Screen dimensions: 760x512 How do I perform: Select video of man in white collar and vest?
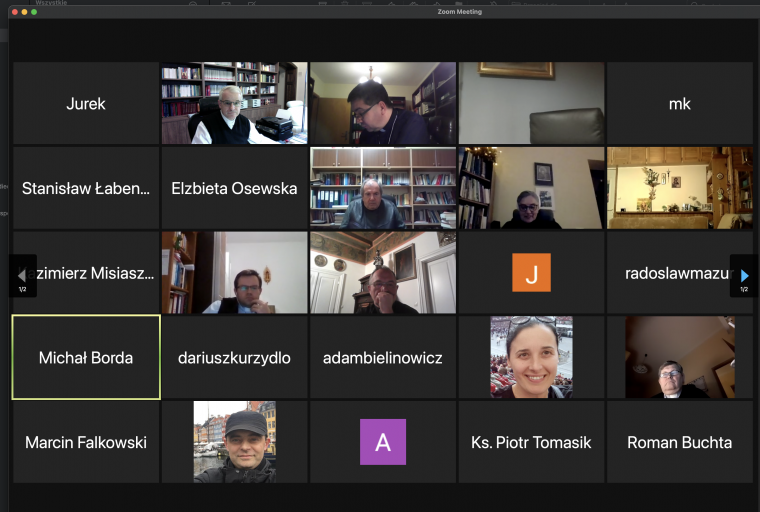pos(235,103)
